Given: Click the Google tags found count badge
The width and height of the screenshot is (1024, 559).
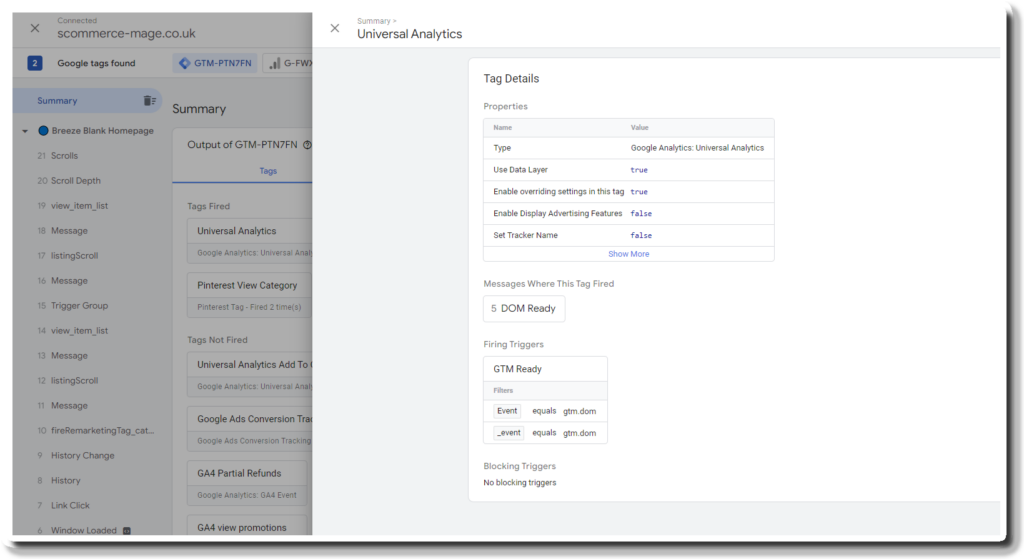Looking at the screenshot, I should point(35,63).
